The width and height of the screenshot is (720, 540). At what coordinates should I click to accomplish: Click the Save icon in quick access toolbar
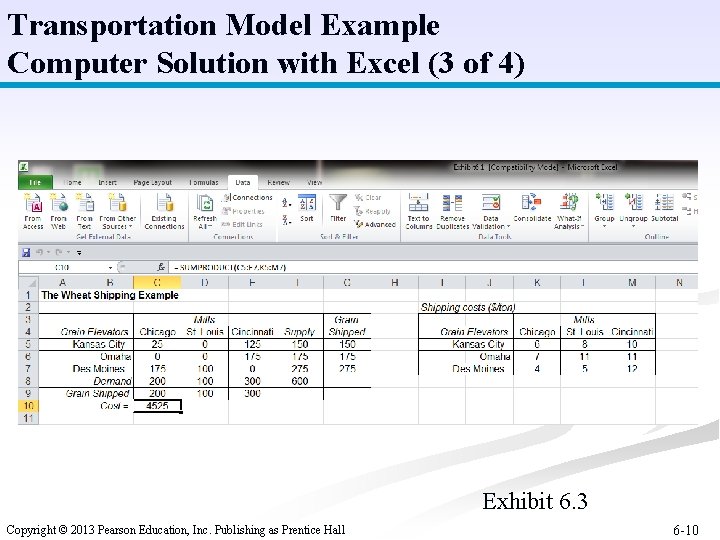26,252
